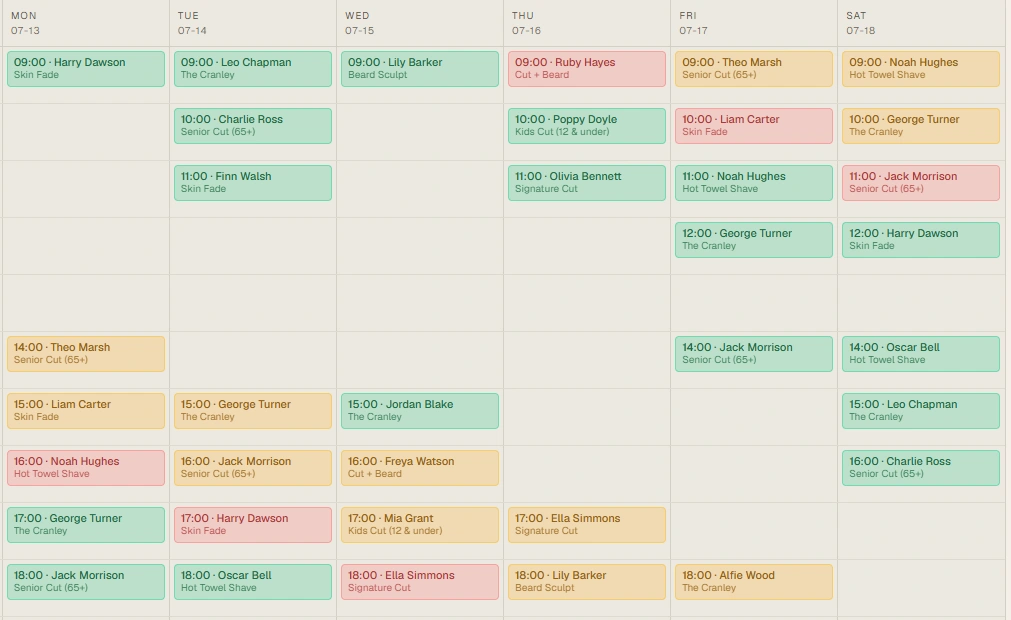Open Jack Morrison's Monday 18:00 Senior Cut booking
1011x620 pixels.
(x=86, y=582)
